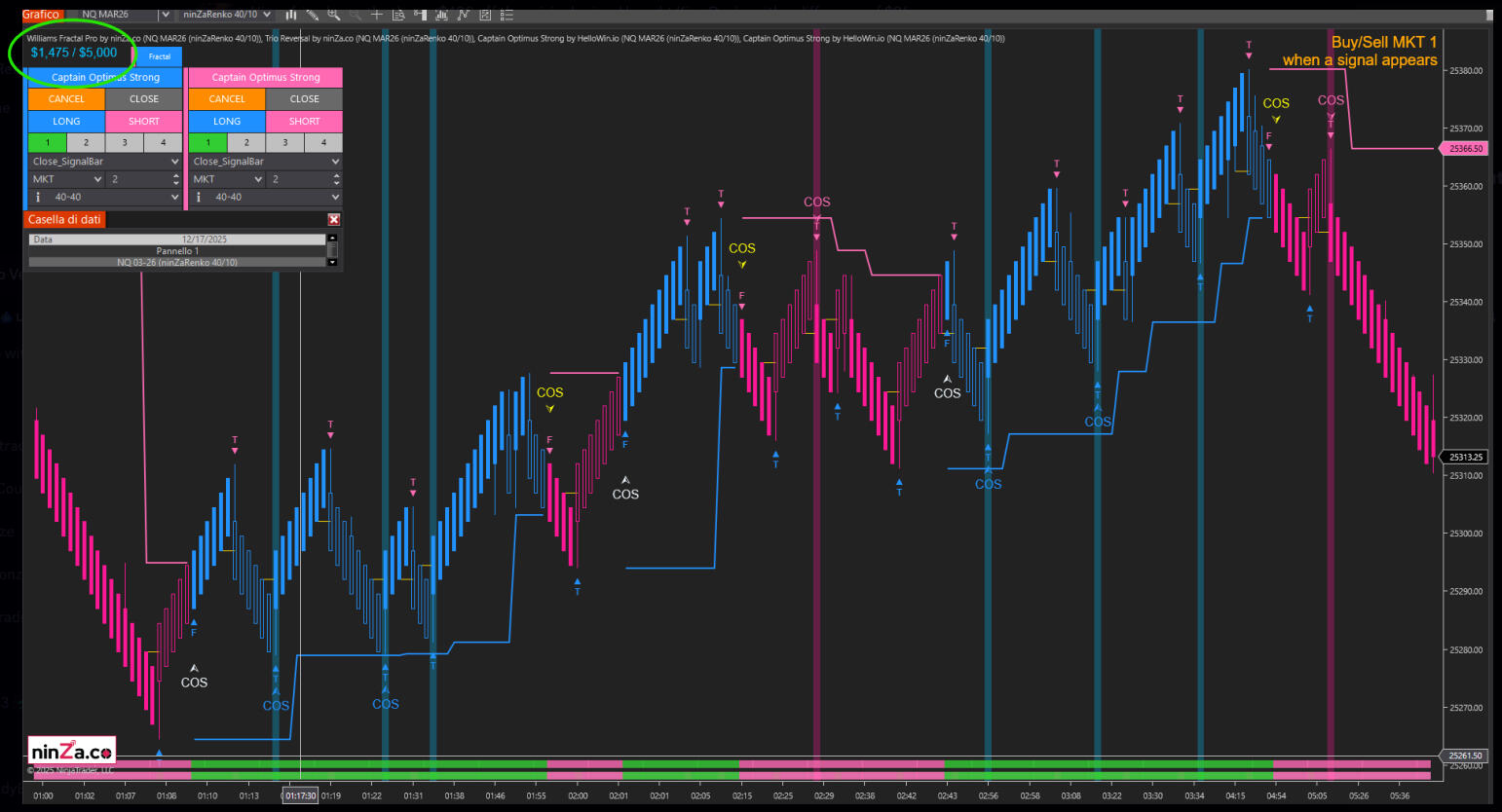
Task: Click the pink 25366.50 price marker
Action: (x=1464, y=149)
